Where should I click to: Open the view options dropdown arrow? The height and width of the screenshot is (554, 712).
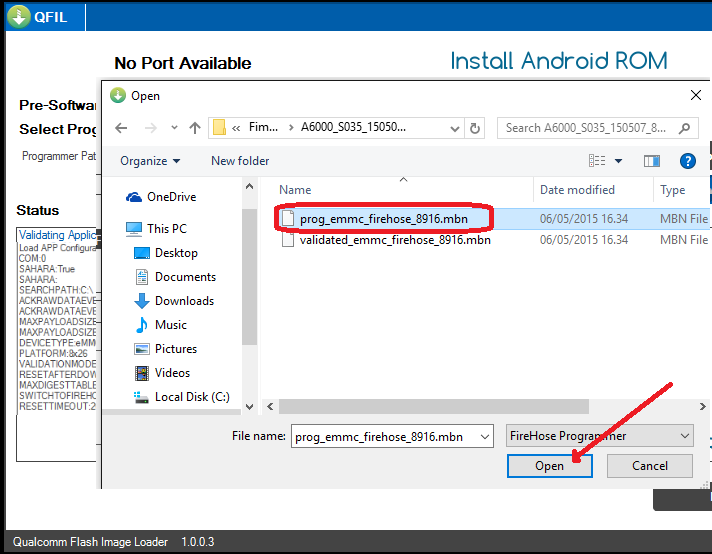click(x=618, y=161)
